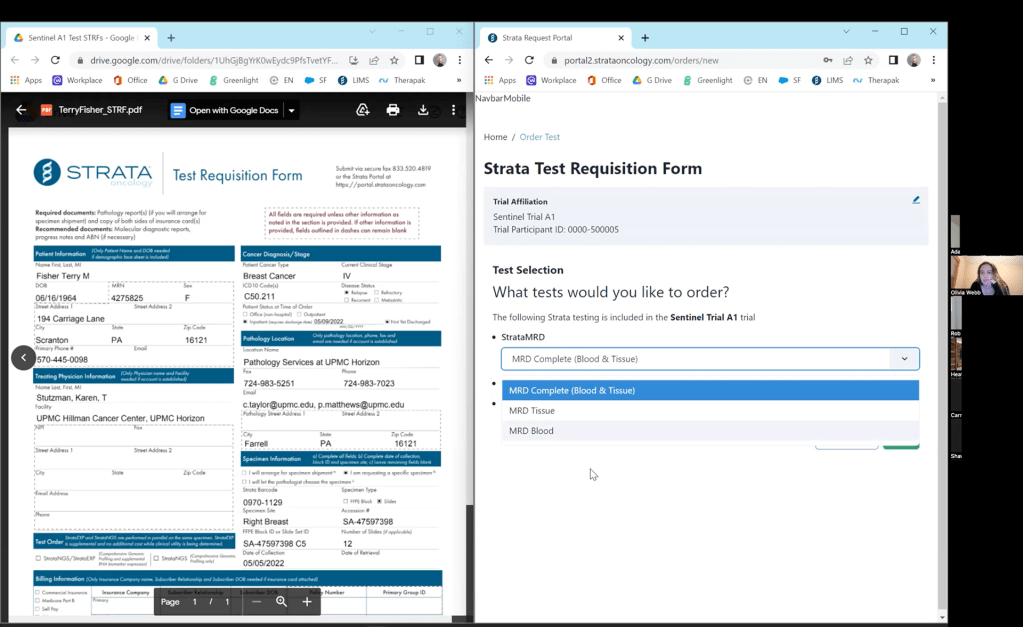The image size is (1023, 627).
Task: Zoom in on the PDF page
Action: [307, 602]
